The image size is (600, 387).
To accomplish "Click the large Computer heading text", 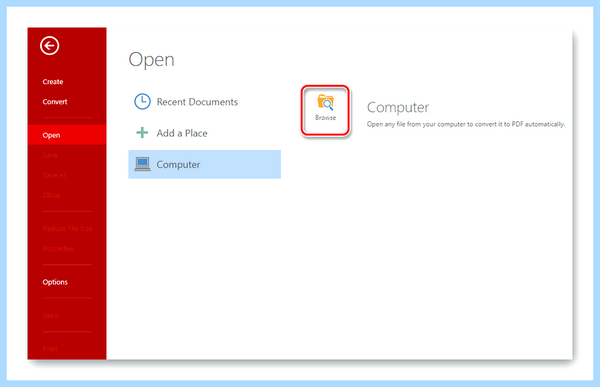I will [x=398, y=108].
